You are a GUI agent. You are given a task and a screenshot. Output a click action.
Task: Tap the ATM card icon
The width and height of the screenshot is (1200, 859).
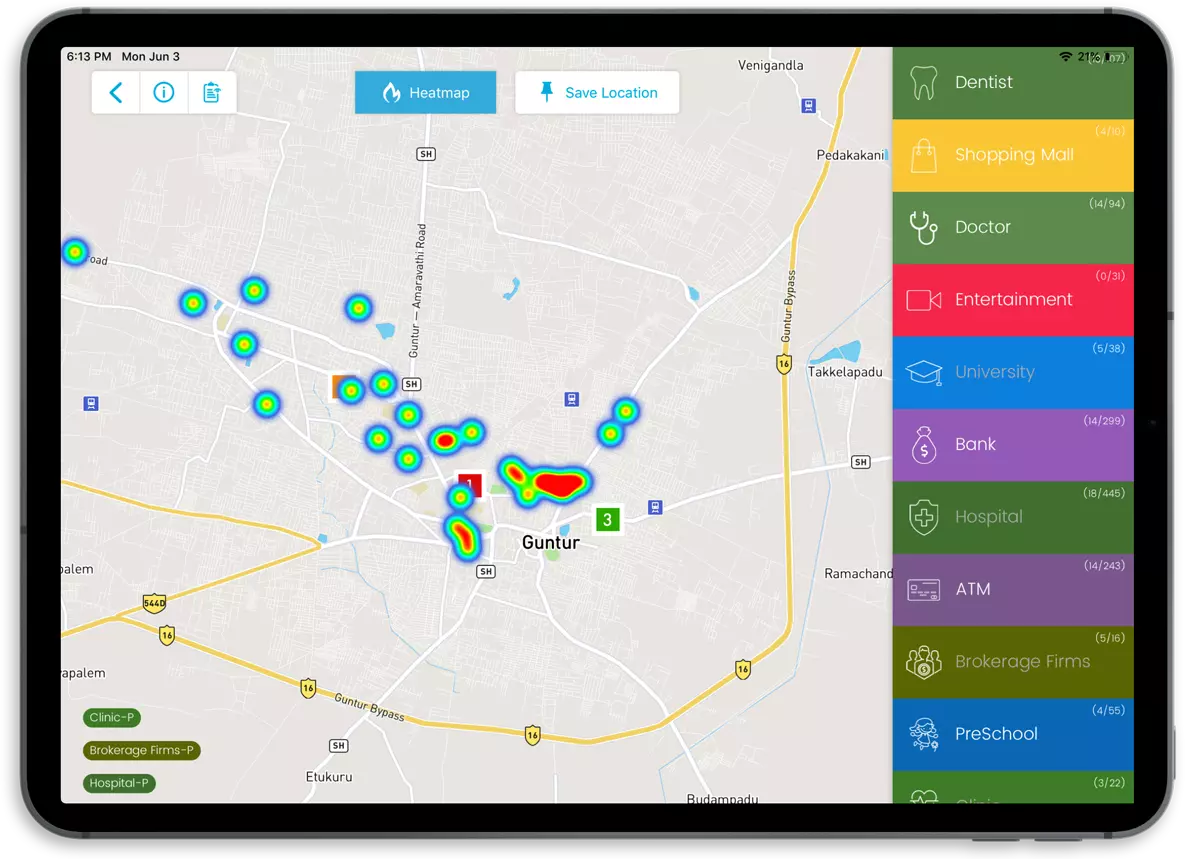pos(923,590)
